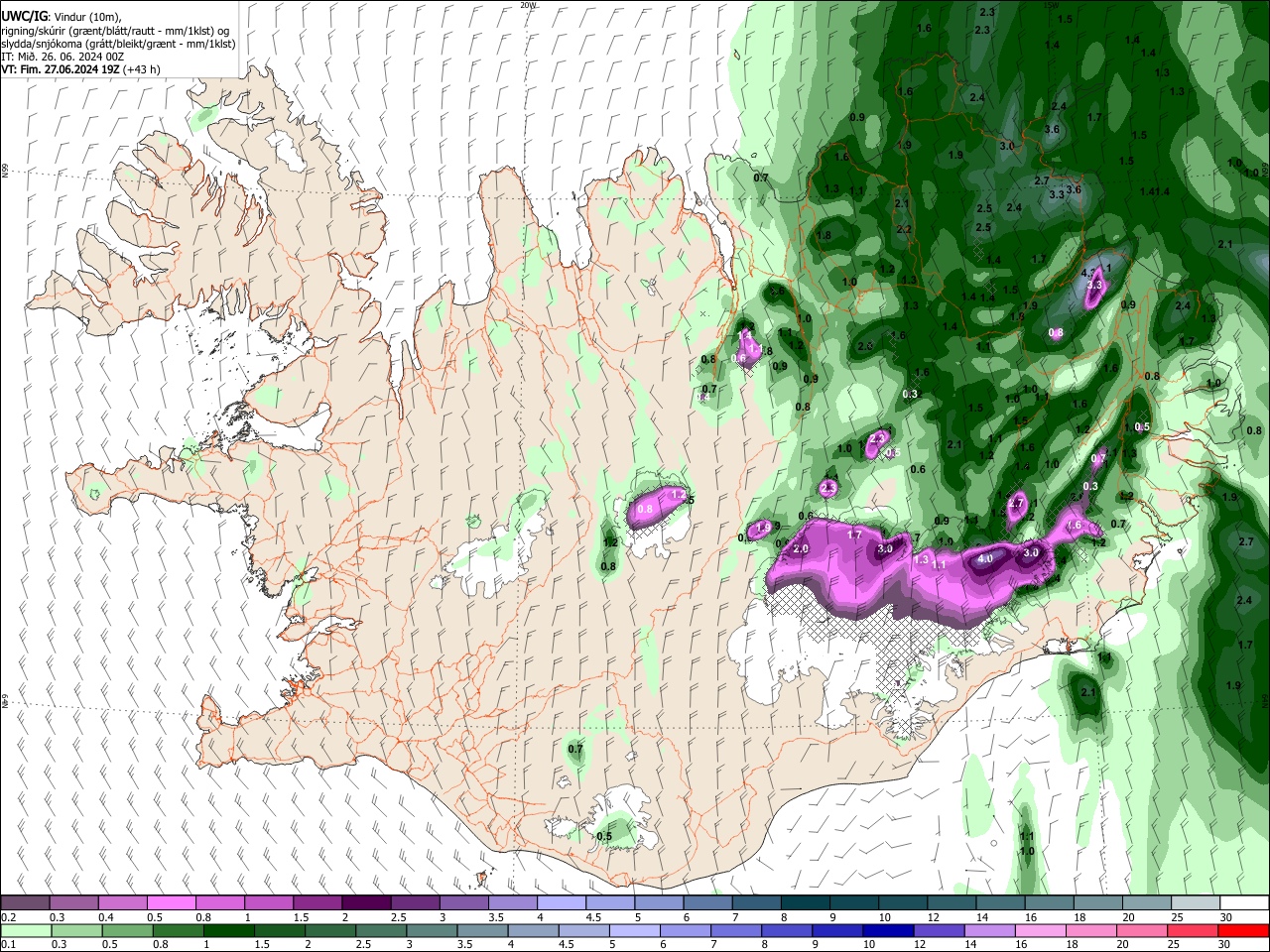Click the '2.2' precipitation value on the map

[x=904, y=229]
